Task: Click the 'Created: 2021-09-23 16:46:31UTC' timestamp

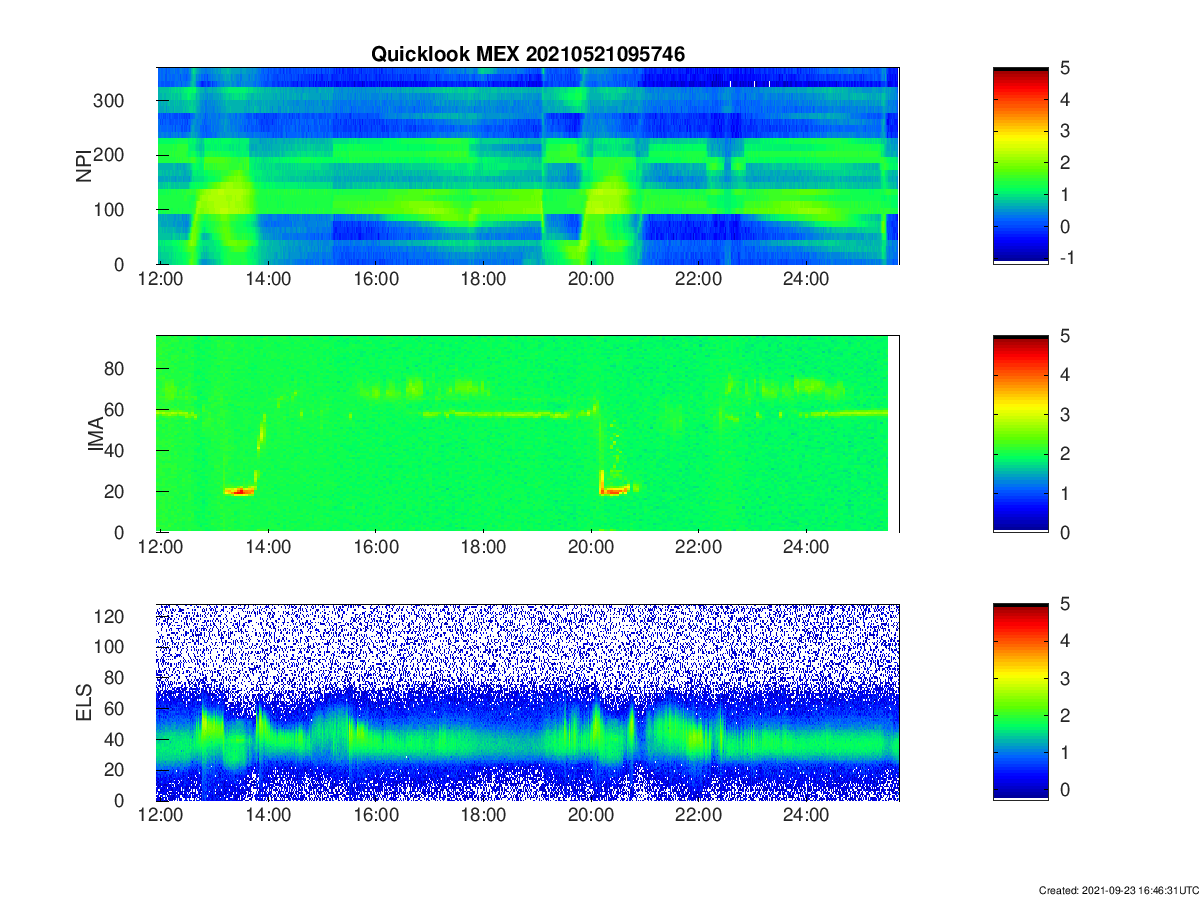Action: pyautogui.click(x=1119, y=890)
